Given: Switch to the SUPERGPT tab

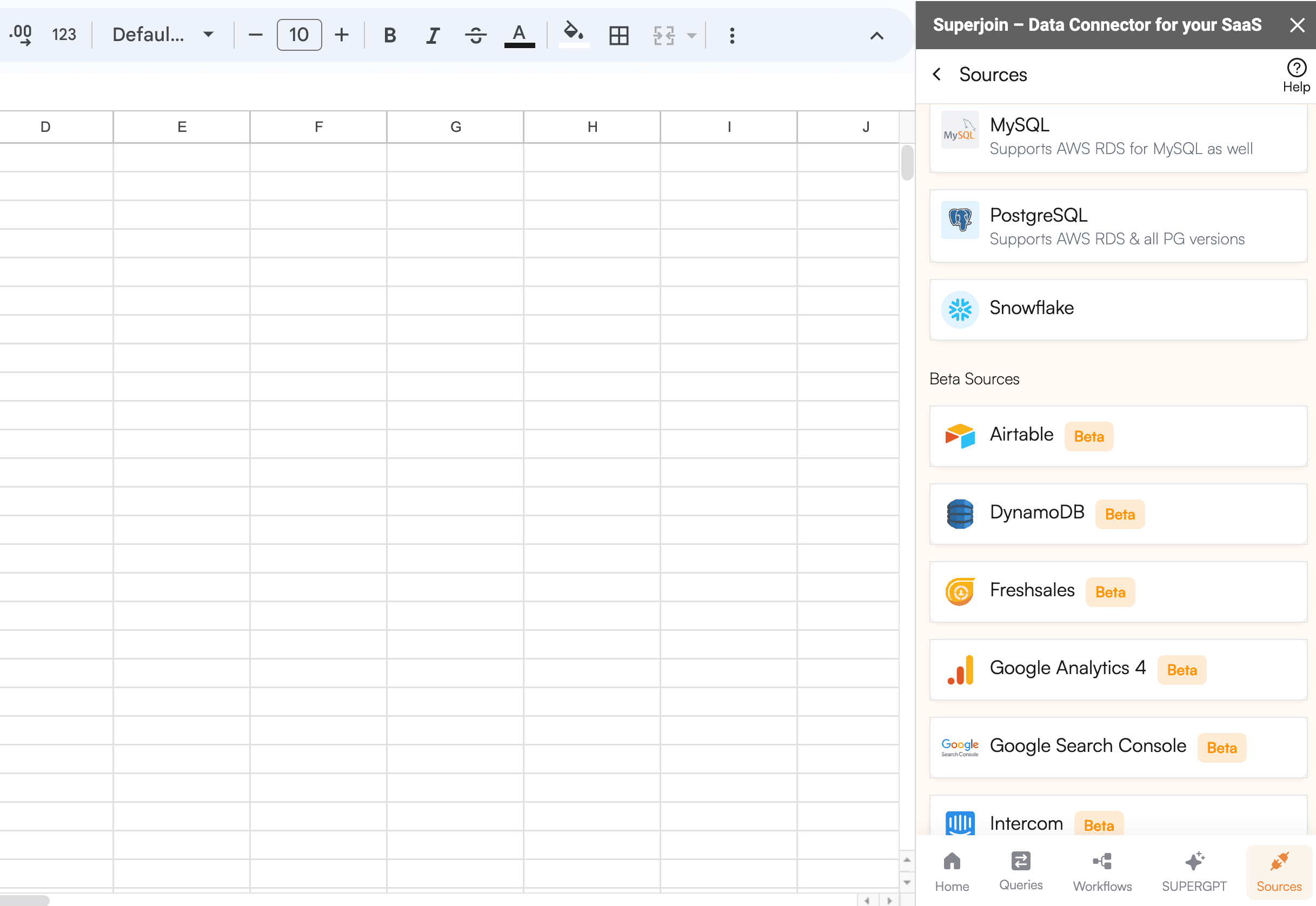Looking at the screenshot, I should tap(1194, 872).
